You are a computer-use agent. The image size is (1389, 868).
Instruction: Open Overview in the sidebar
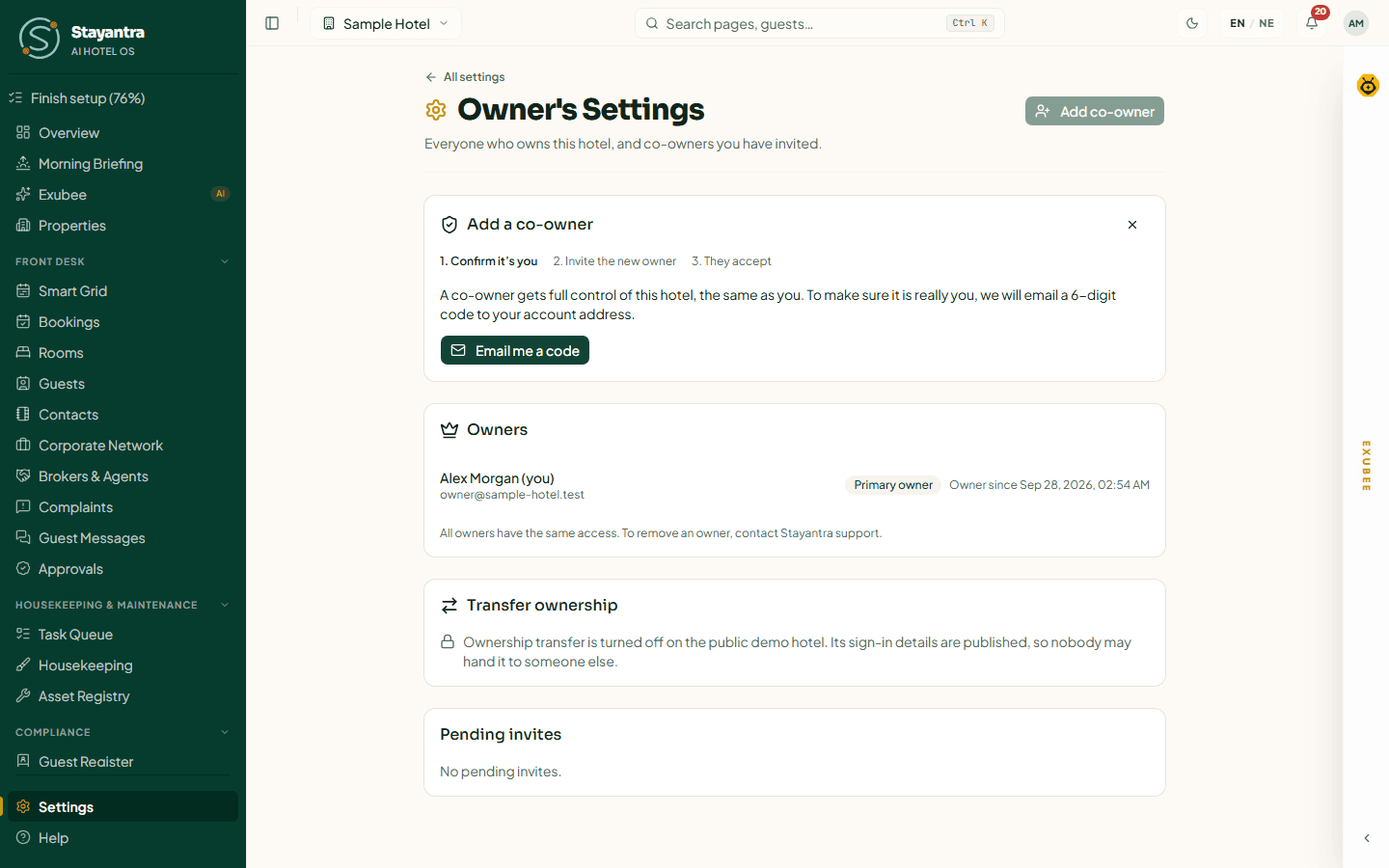pyautogui.click(x=123, y=133)
